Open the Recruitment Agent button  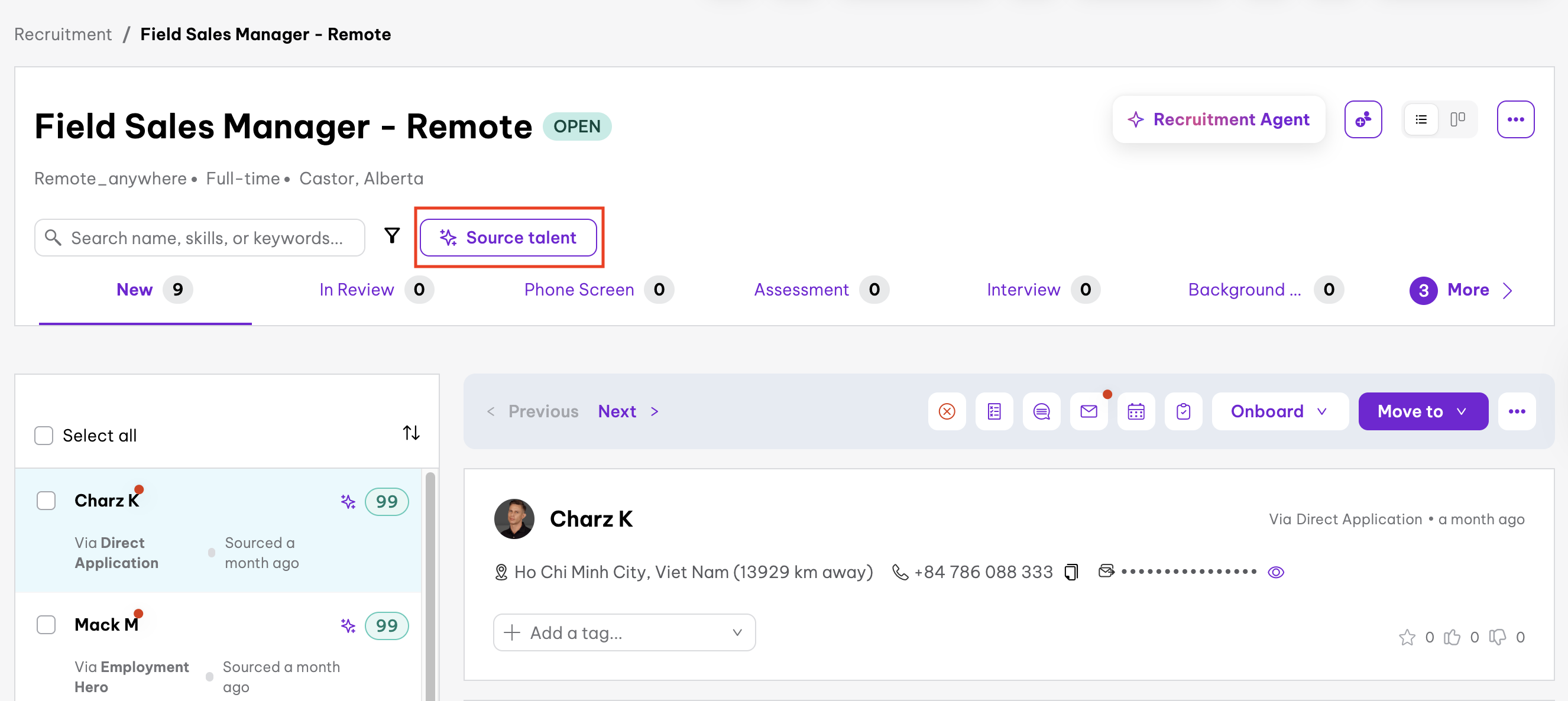coord(1218,119)
